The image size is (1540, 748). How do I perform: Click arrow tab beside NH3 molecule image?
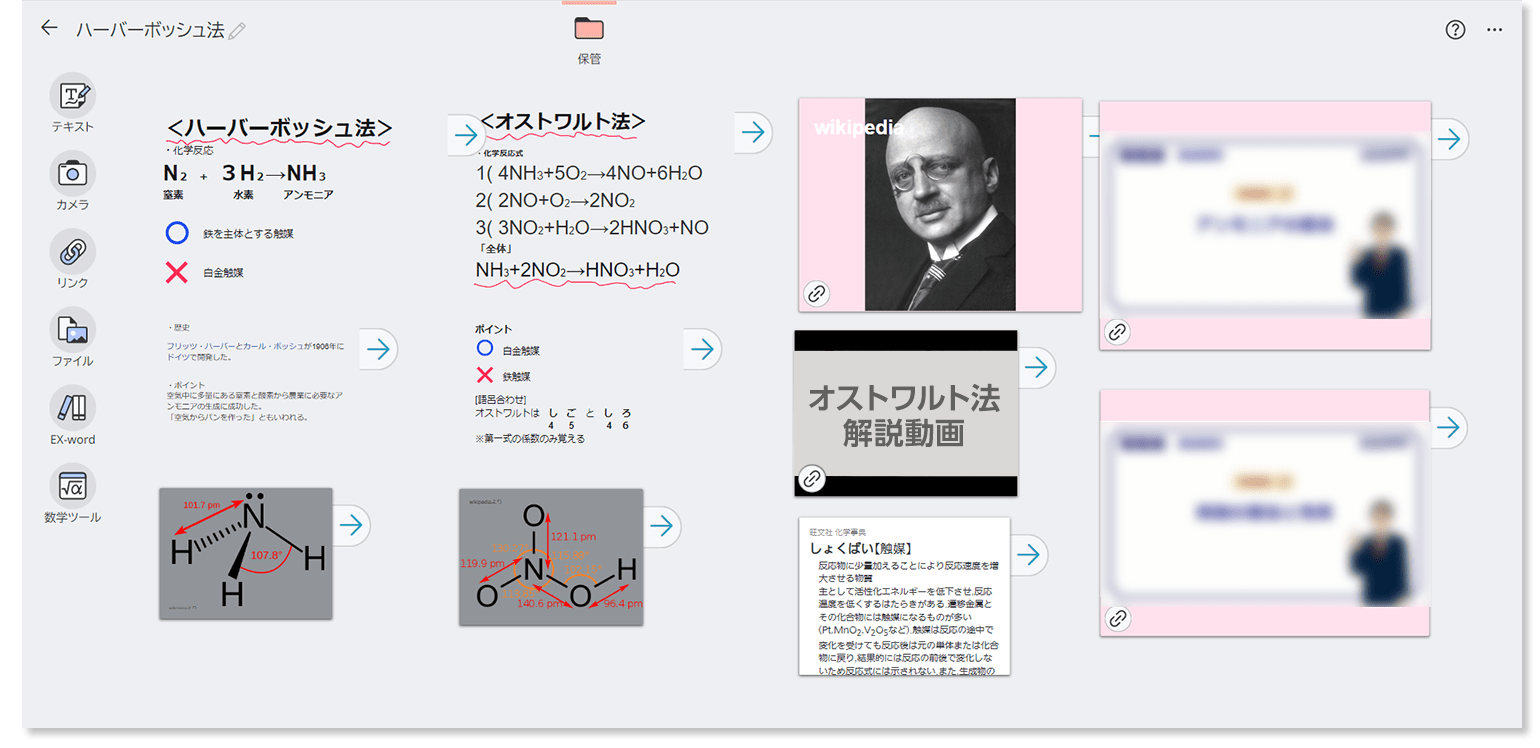click(x=351, y=525)
